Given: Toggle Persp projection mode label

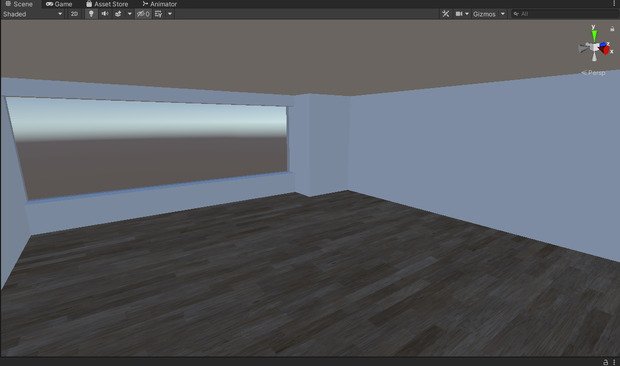Looking at the screenshot, I should click(593, 72).
